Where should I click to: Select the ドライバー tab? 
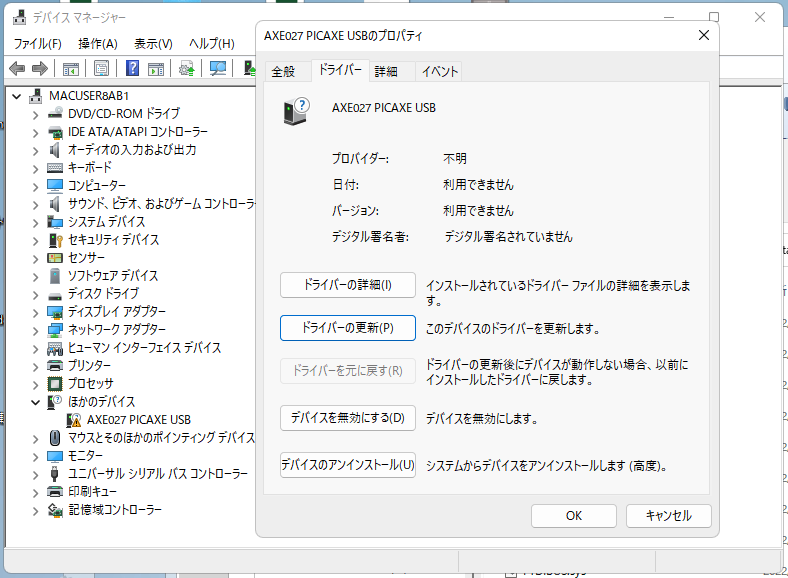[x=340, y=70]
